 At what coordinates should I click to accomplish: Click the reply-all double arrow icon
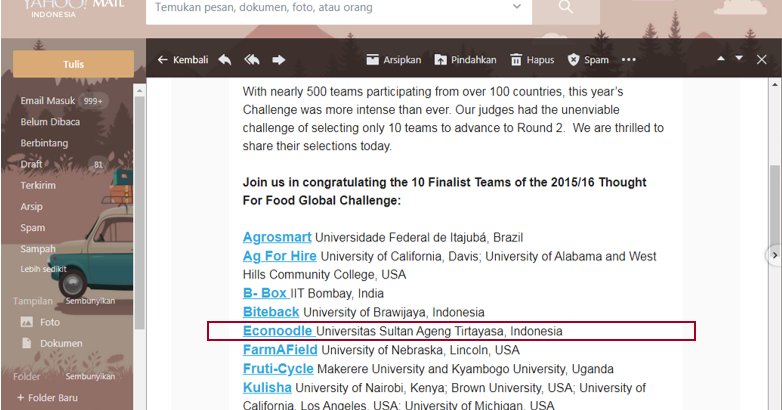[252, 60]
